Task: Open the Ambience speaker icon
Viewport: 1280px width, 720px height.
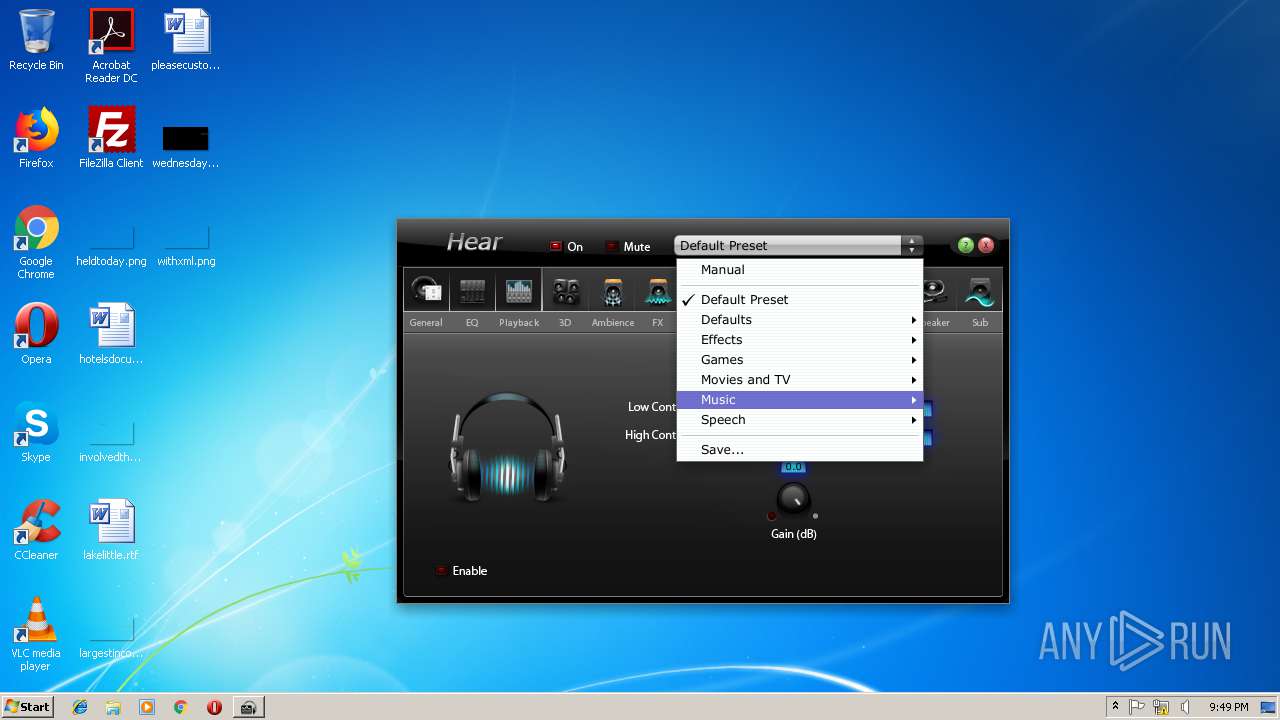Action: click(613, 291)
